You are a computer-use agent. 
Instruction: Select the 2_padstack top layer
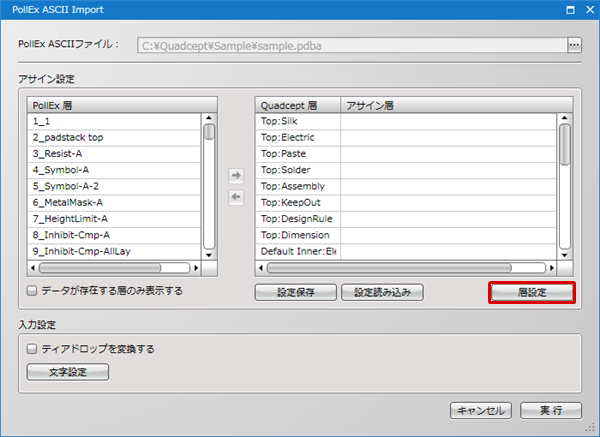click(114, 137)
